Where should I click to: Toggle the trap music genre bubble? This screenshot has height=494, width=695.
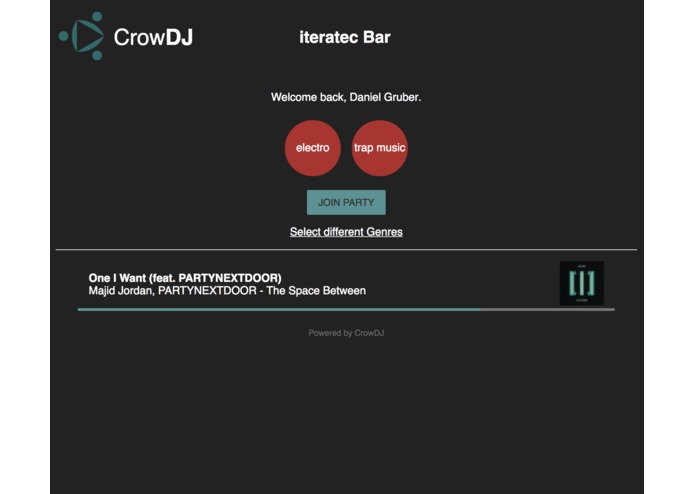click(379, 148)
